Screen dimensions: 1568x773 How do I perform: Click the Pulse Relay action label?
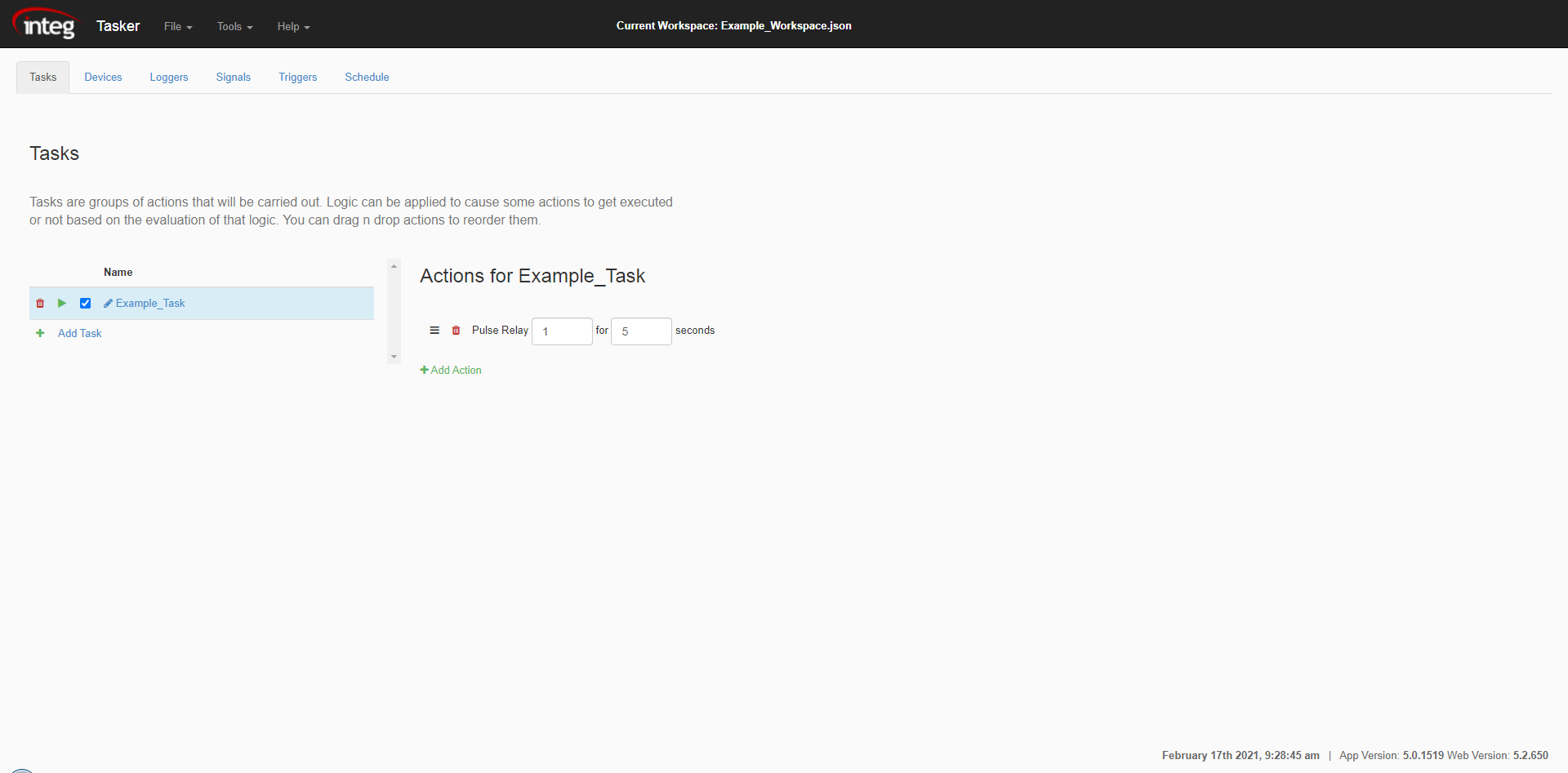pyautogui.click(x=500, y=330)
